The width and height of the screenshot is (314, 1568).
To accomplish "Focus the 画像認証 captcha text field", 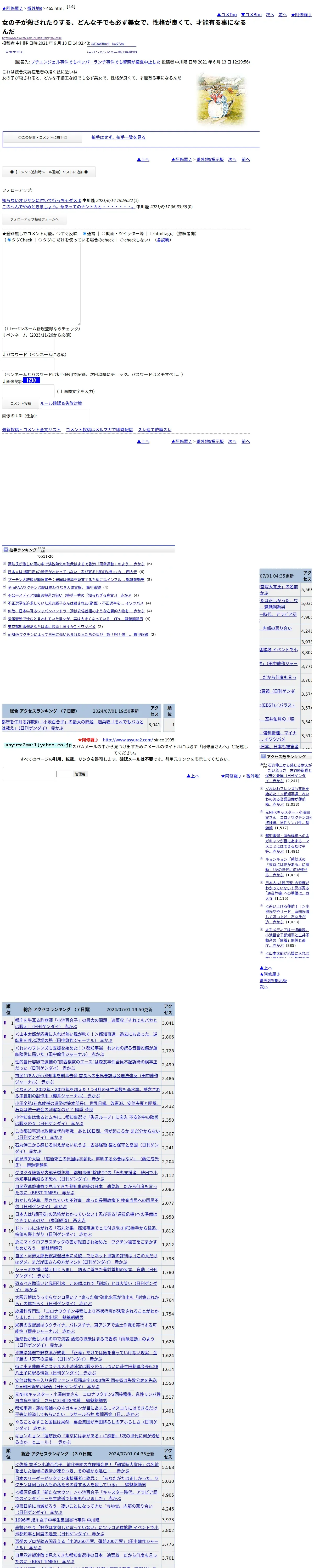I will (x=28, y=391).
